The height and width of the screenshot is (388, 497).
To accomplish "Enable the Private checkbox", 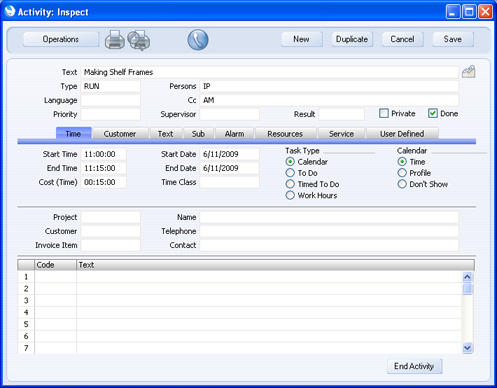I will 384,113.
